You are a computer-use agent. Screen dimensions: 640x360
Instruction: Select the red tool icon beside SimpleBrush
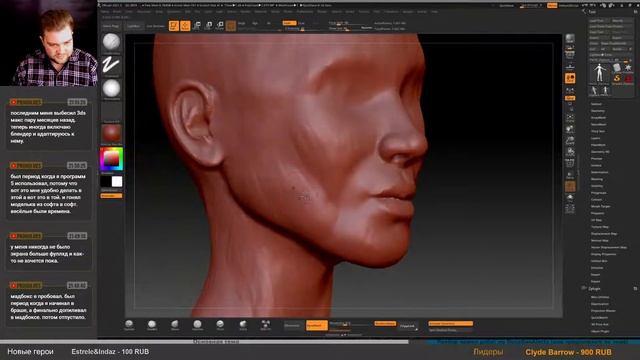[628, 78]
